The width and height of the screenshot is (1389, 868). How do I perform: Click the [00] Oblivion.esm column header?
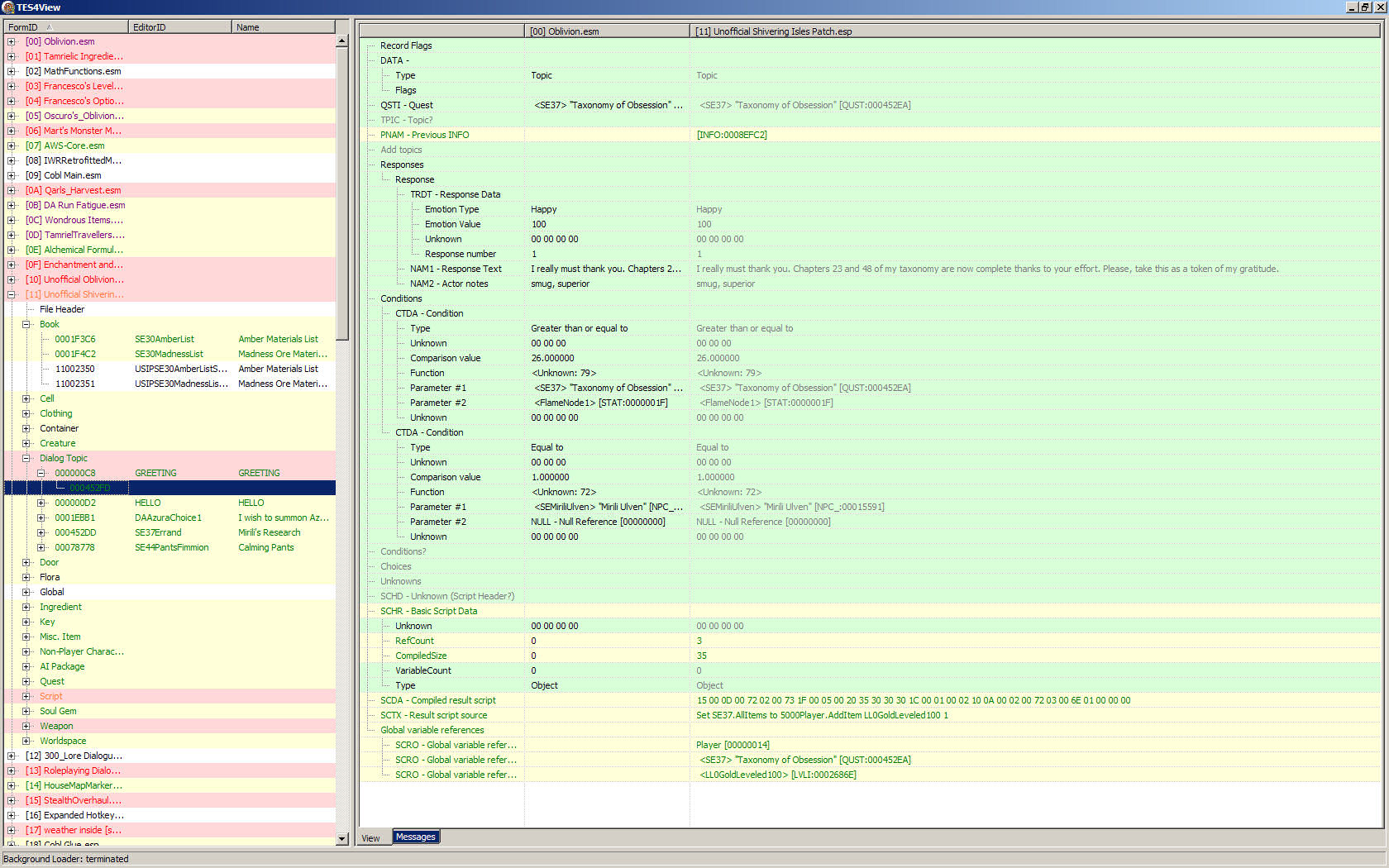tap(607, 31)
